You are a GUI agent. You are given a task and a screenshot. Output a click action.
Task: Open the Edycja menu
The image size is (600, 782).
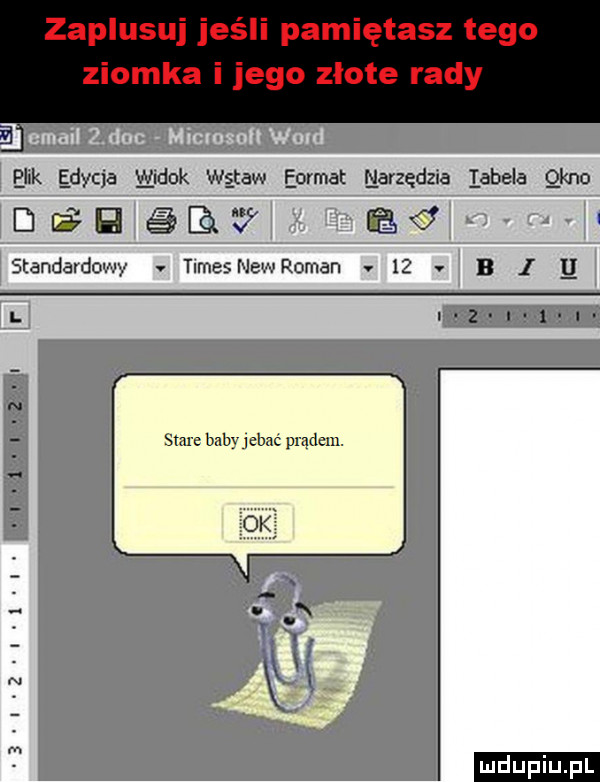[x=87, y=178]
